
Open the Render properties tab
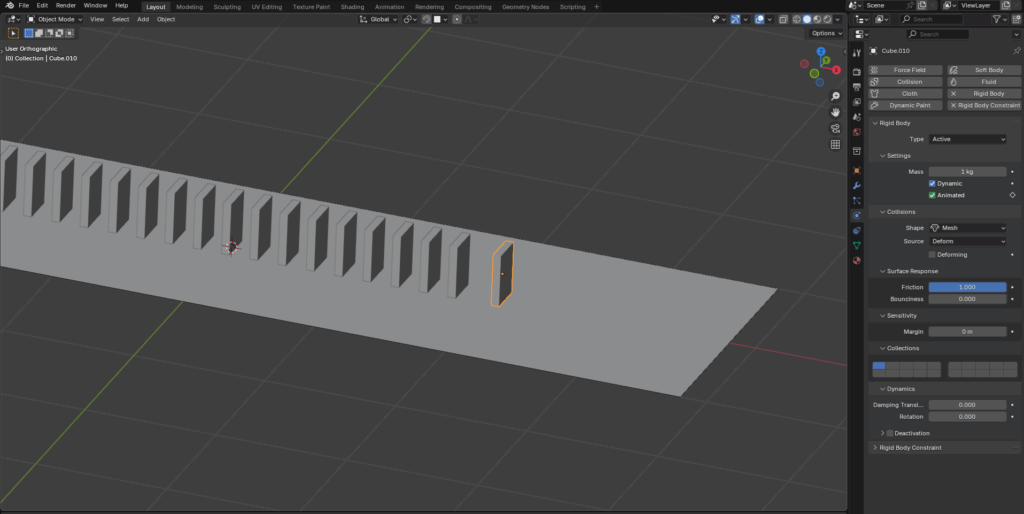pyautogui.click(x=857, y=72)
